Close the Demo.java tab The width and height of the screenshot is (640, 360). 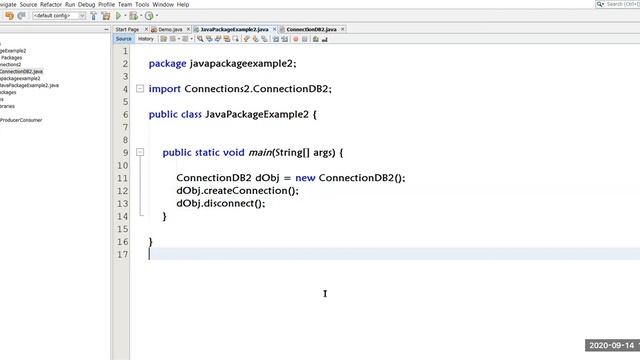[x=188, y=29]
